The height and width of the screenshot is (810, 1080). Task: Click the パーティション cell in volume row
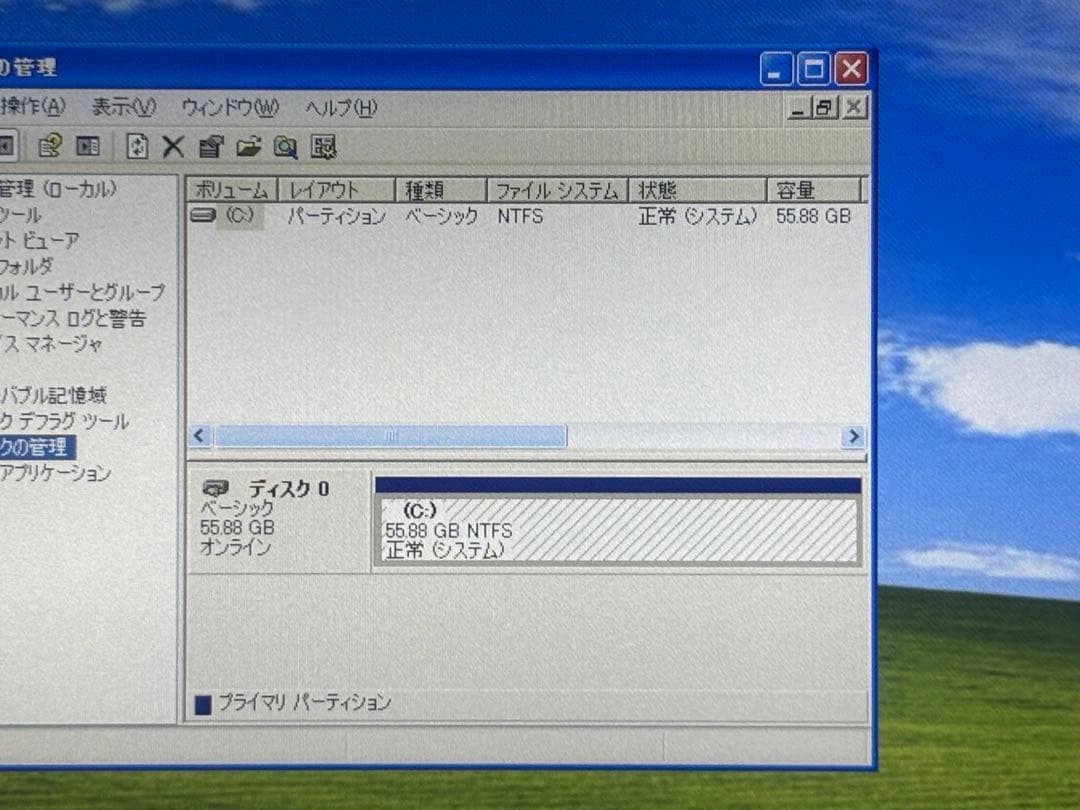point(336,216)
